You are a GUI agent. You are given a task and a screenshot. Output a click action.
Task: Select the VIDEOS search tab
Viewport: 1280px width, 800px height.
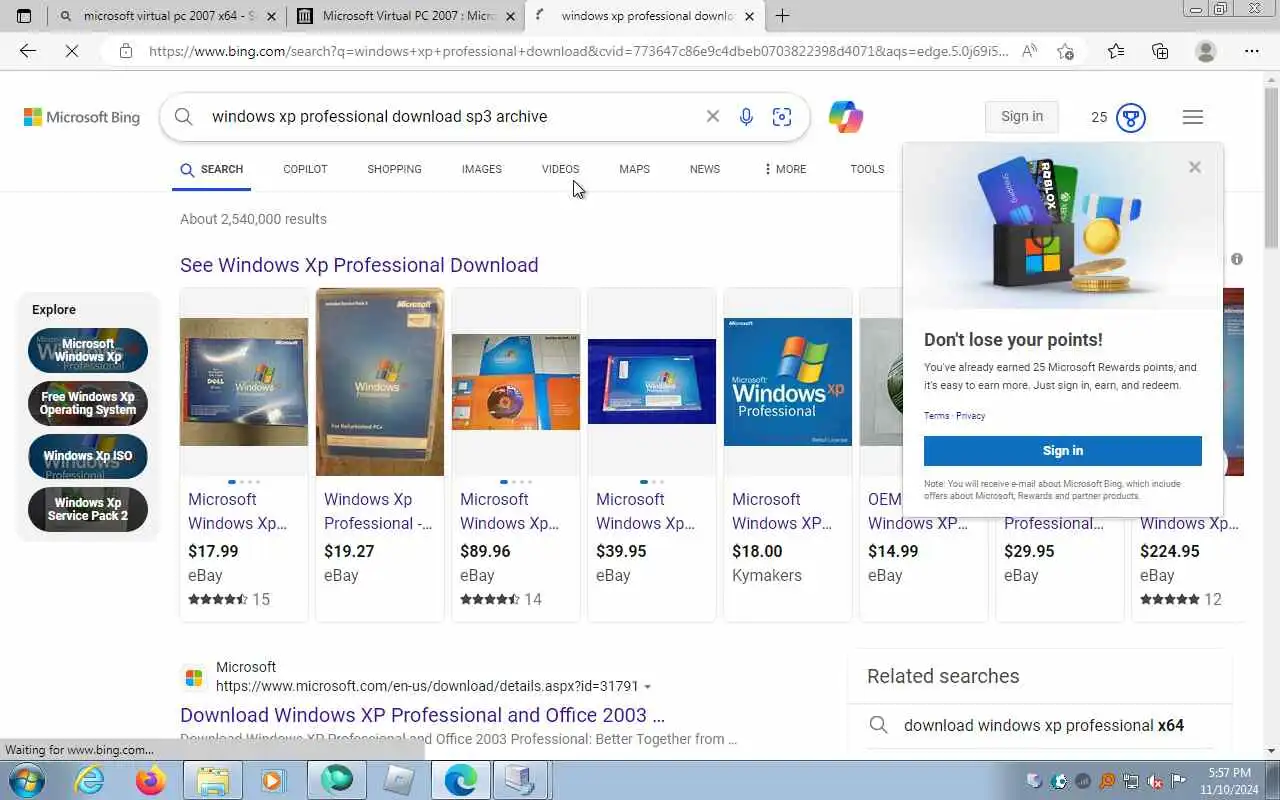pyautogui.click(x=560, y=169)
